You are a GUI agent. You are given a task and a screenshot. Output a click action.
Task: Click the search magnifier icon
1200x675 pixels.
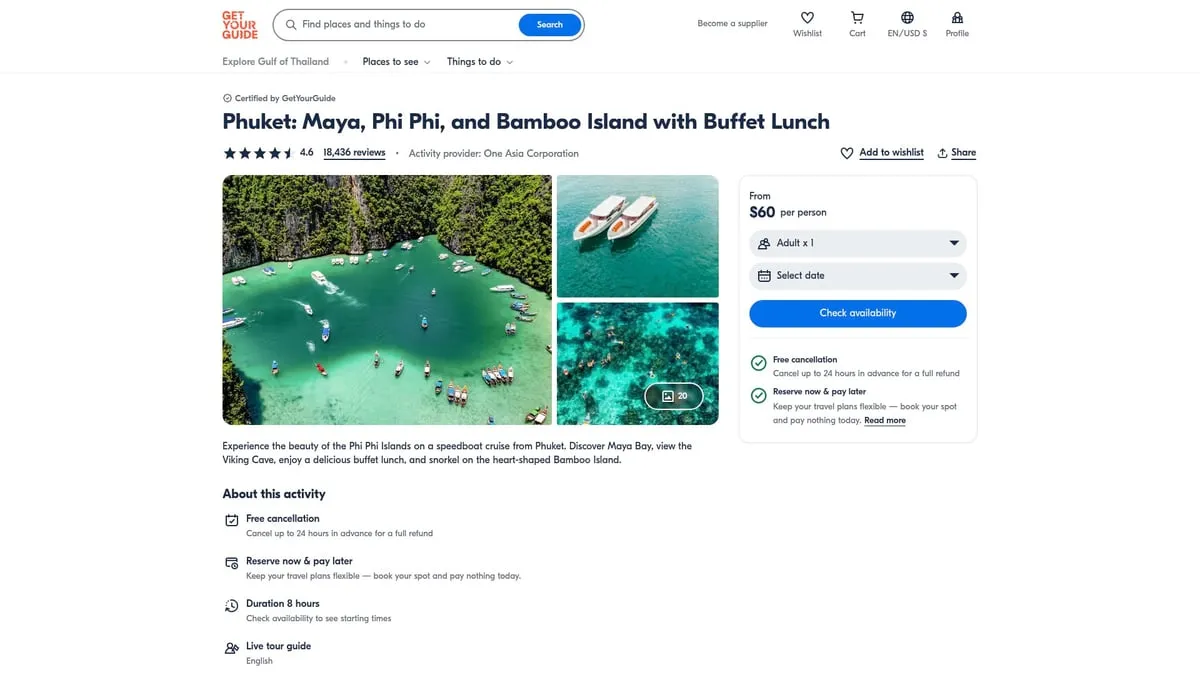[290, 24]
